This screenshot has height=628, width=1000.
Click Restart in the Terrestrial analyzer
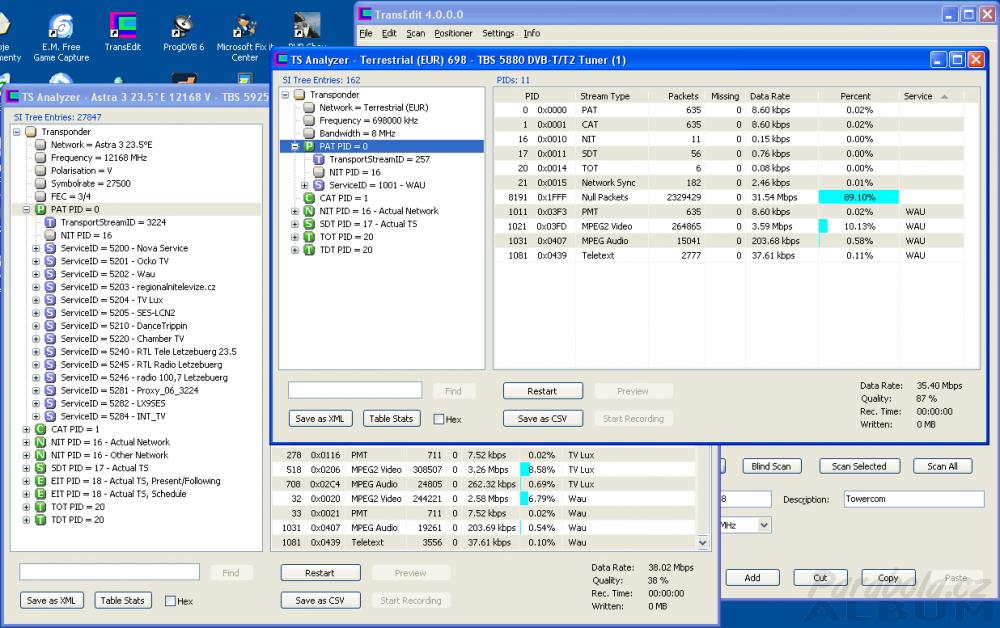542,391
